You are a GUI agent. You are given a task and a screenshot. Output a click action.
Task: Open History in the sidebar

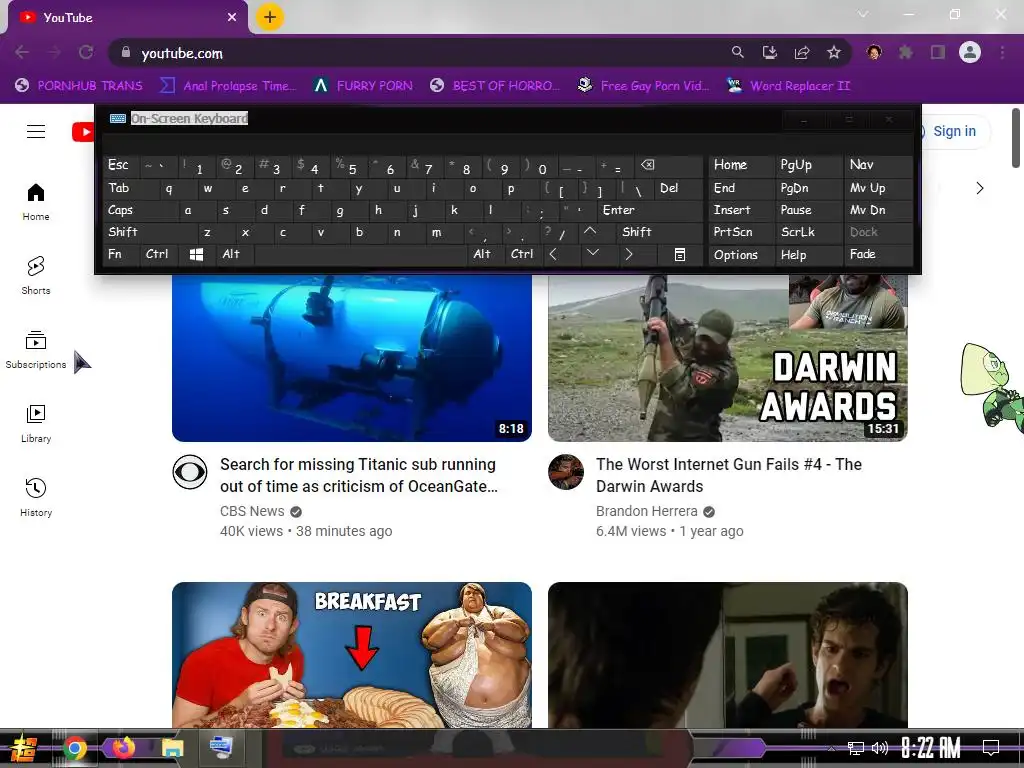pyautogui.click(x=36, y=498)
